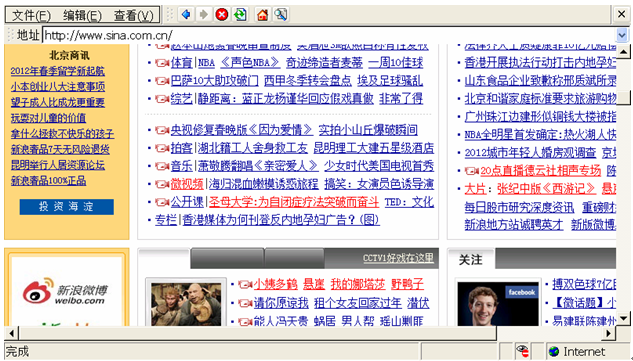633x361 pixels.
Task: Open link 小本创业八大注意事项
Action: (x=58, y=87)
